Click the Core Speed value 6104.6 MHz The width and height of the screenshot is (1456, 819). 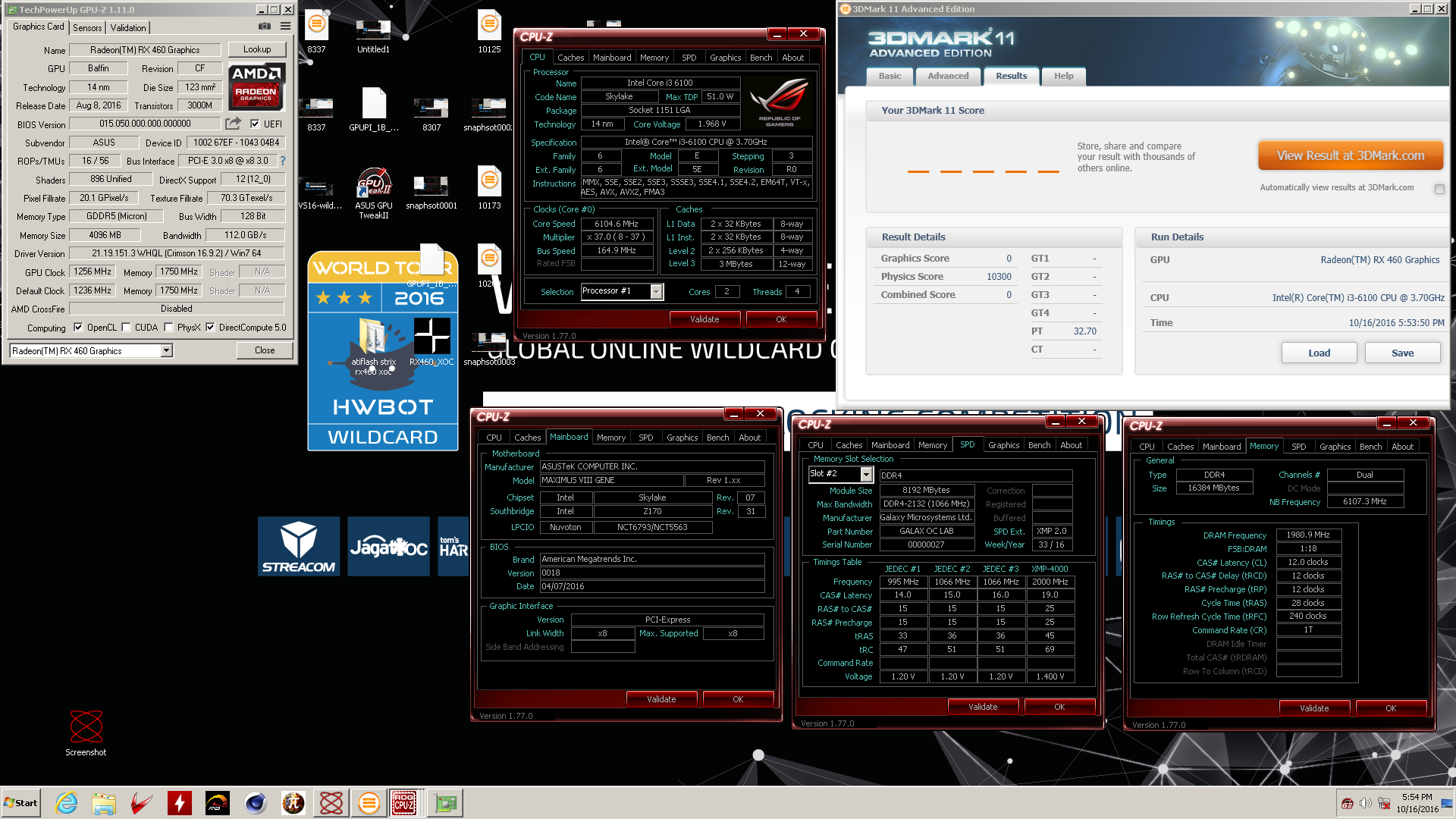click(x=617, y=224)
